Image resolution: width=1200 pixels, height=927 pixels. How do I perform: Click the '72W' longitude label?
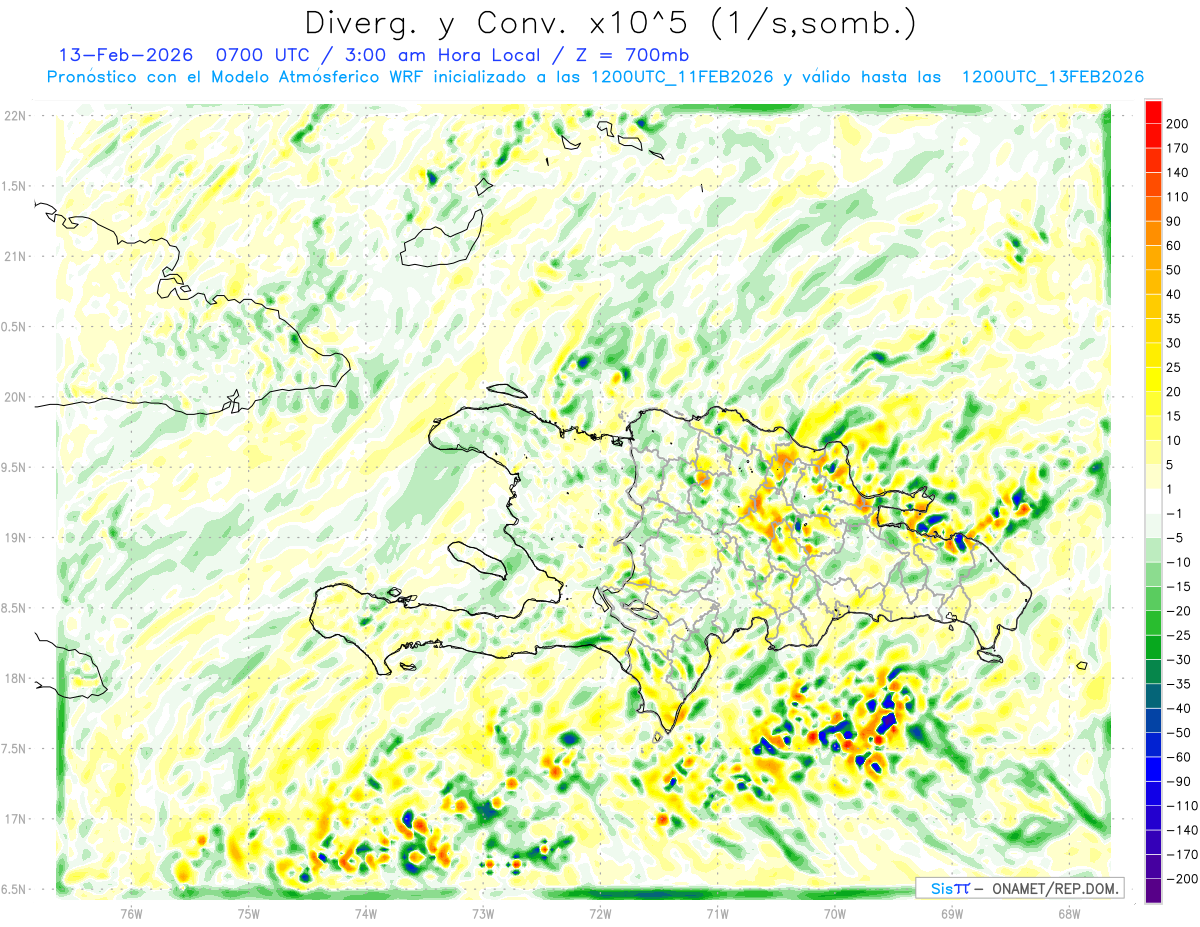tap(600, 913)
